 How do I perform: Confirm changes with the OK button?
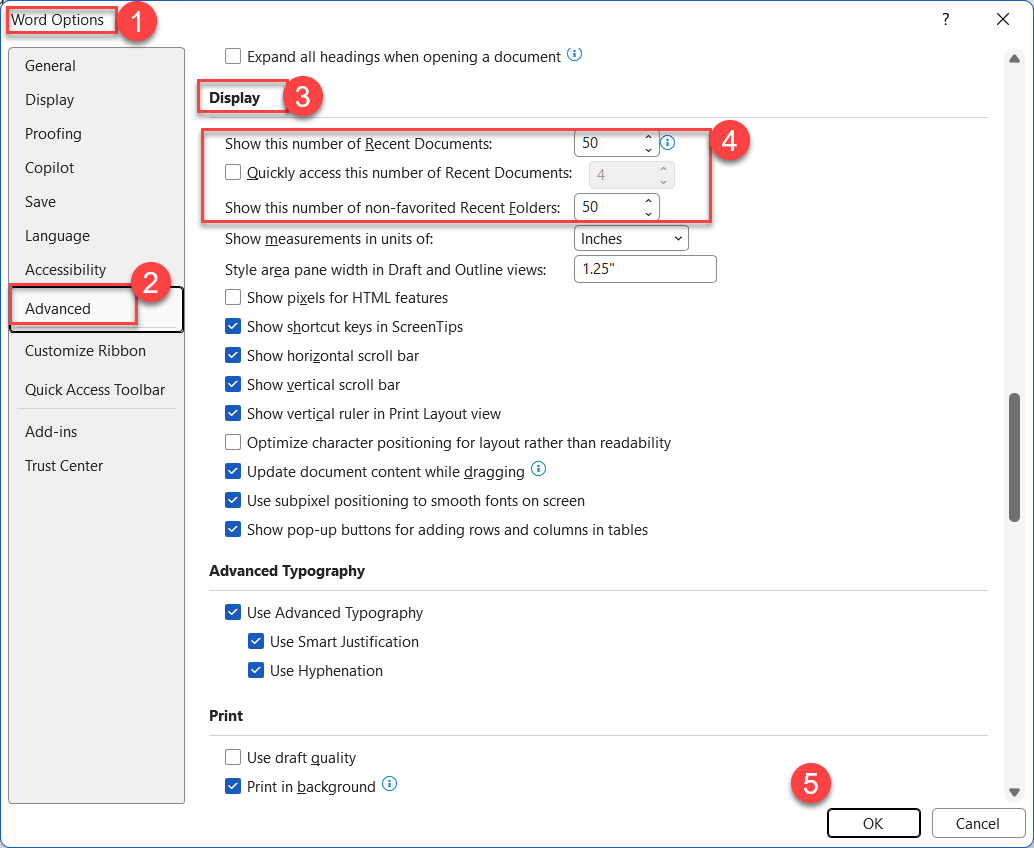click(x=873, y=823)
